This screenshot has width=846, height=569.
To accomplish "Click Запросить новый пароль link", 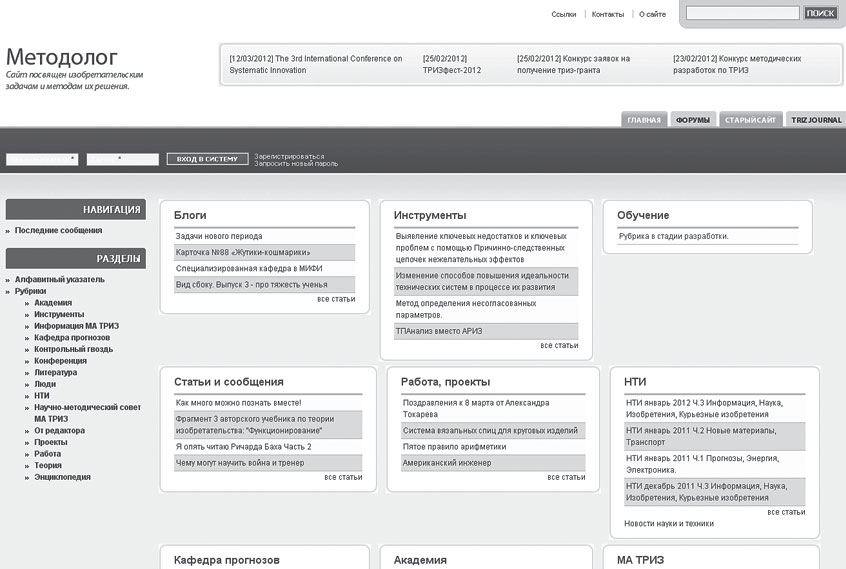I will [x=296, y=163].
